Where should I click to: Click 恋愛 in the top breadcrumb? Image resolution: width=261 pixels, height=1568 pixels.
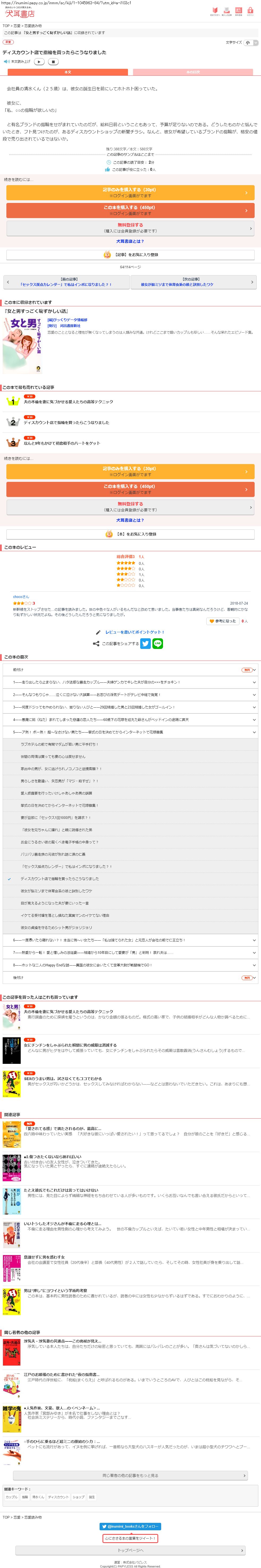(18, 26)
